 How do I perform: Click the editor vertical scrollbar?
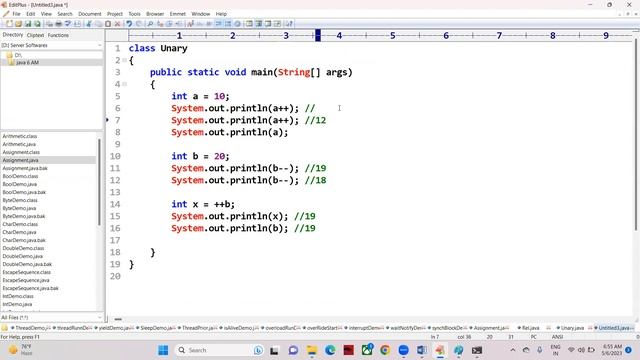pos(636,135)
